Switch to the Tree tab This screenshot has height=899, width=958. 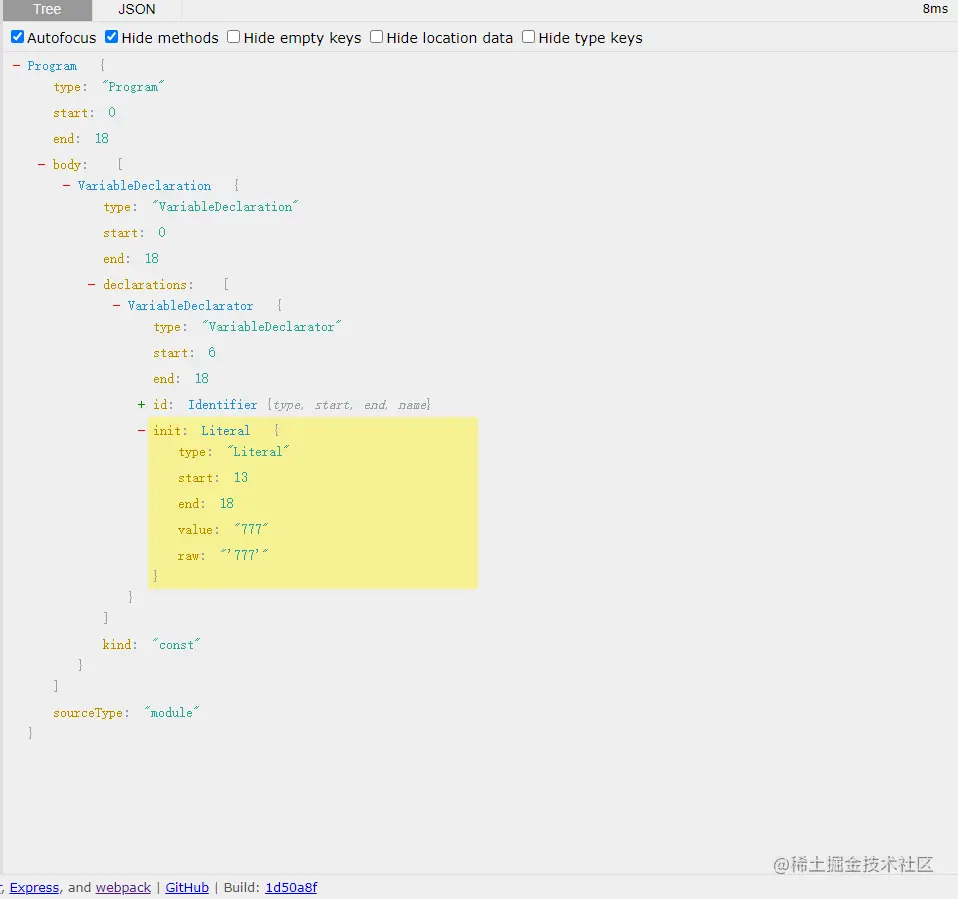[x=47, y=10]
